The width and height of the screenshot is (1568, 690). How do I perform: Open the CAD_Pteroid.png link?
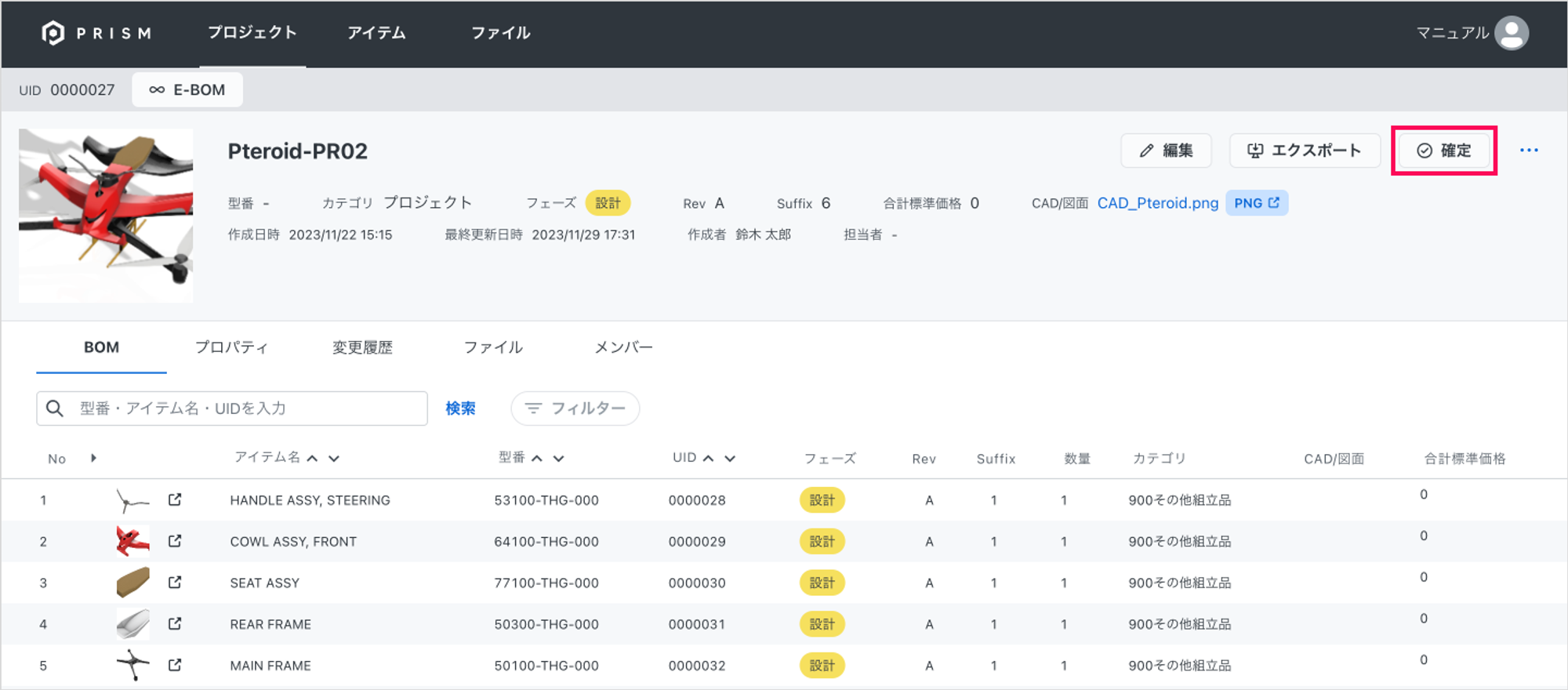click(x=1157, y=203)
